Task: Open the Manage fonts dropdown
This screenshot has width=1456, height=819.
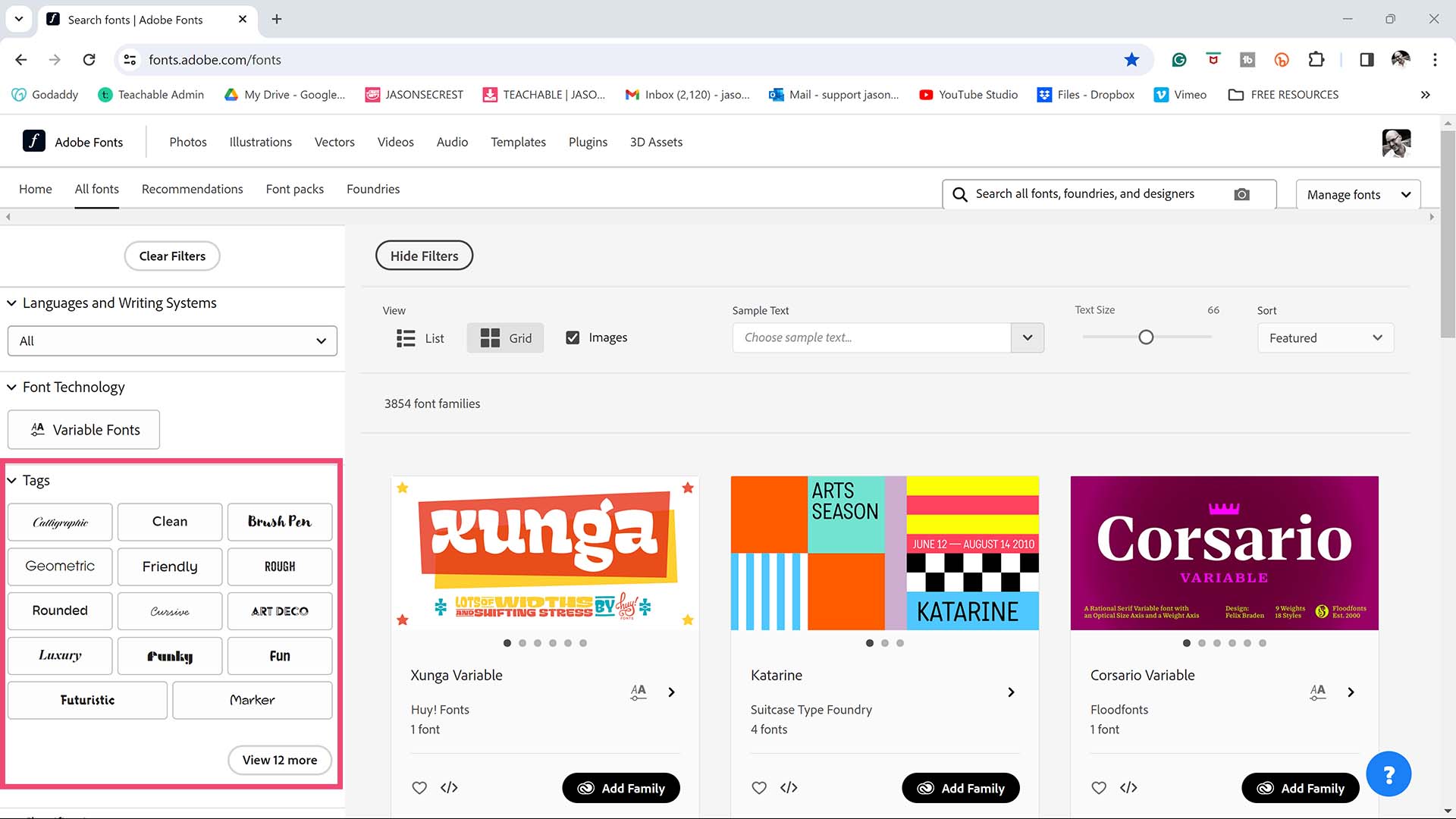Action: (1358, 195)
